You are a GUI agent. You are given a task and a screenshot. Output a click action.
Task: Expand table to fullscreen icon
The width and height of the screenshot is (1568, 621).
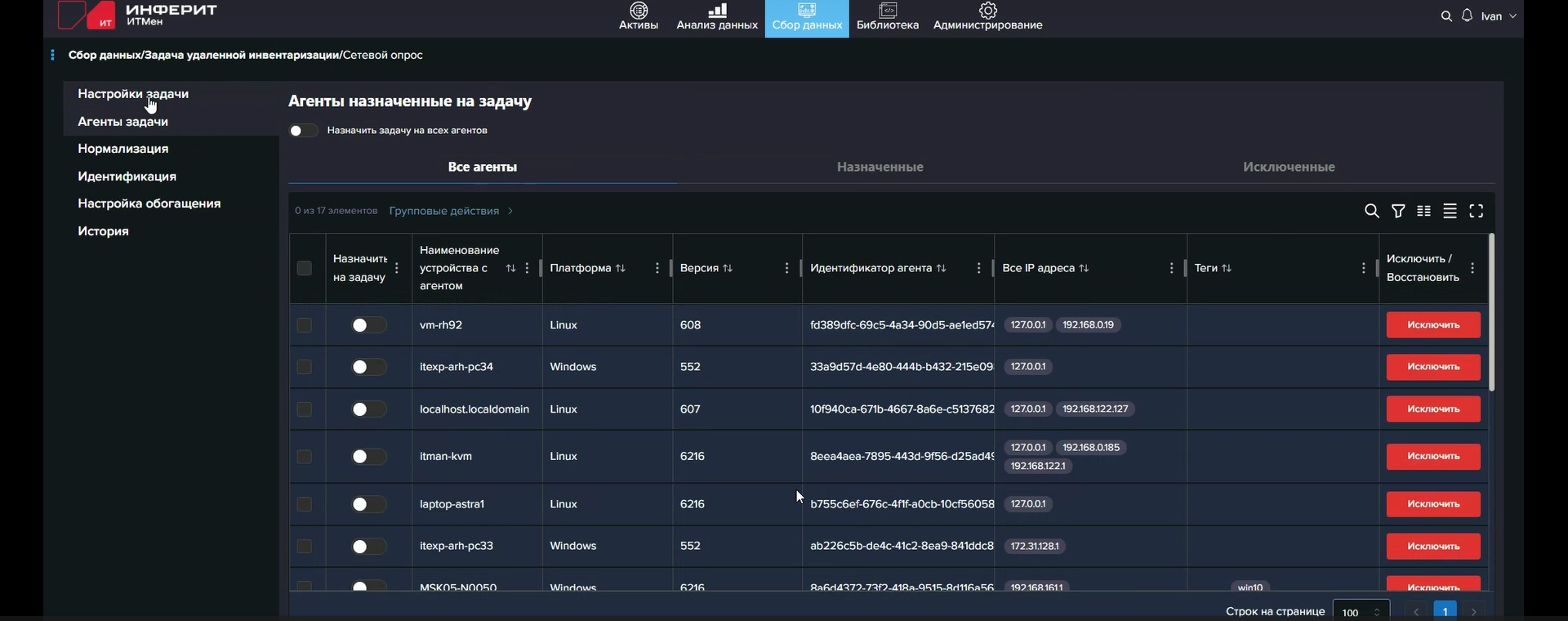[x=1477, y=212]
